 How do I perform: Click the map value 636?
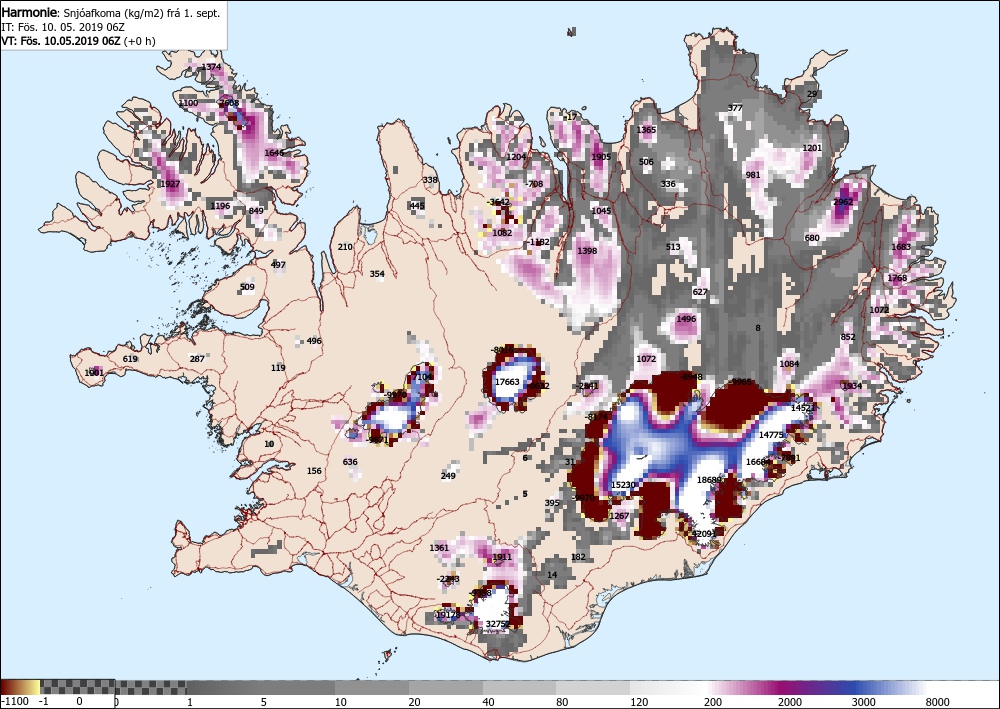[x=350, y=462]
